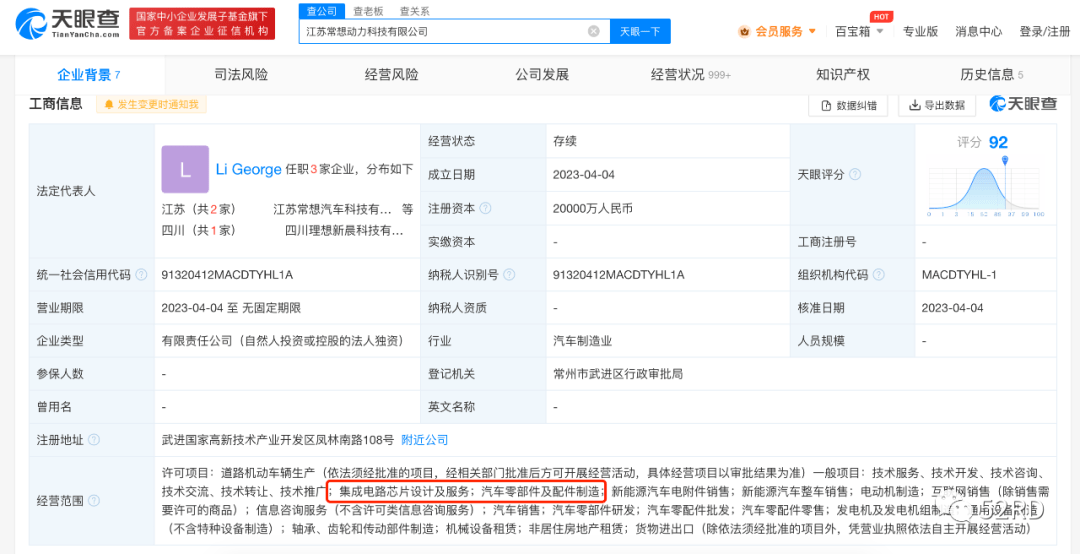
Task: Open 专业版 link in header
Action: pyautogui.click(x=920, y=31)
